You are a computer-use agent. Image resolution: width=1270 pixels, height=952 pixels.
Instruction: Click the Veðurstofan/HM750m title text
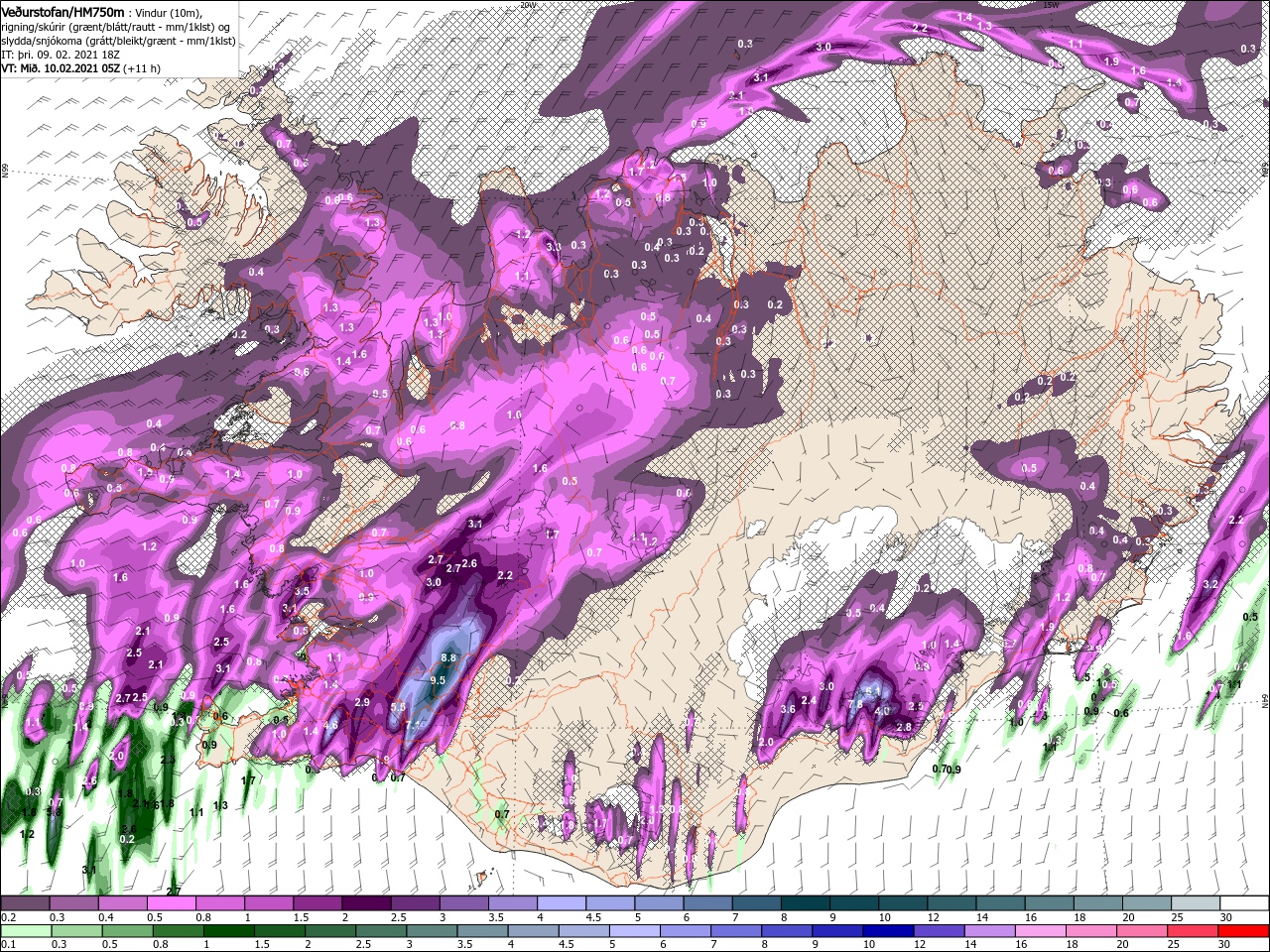point(63,12)
